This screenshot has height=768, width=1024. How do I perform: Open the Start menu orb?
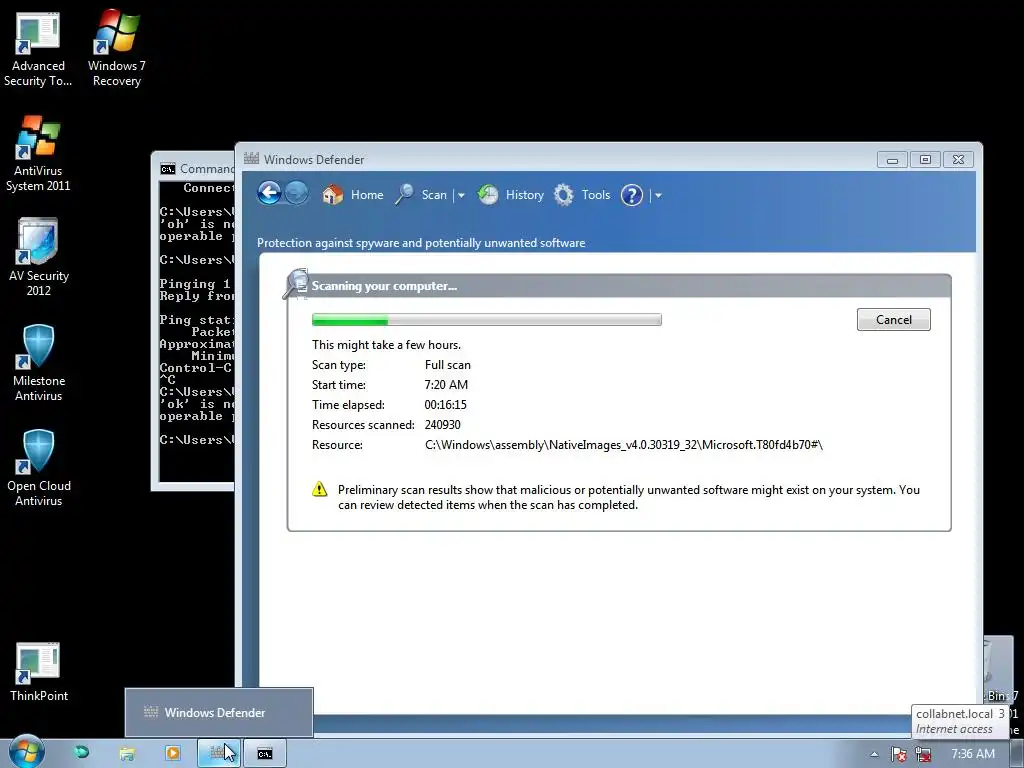(x=26, y=752)
